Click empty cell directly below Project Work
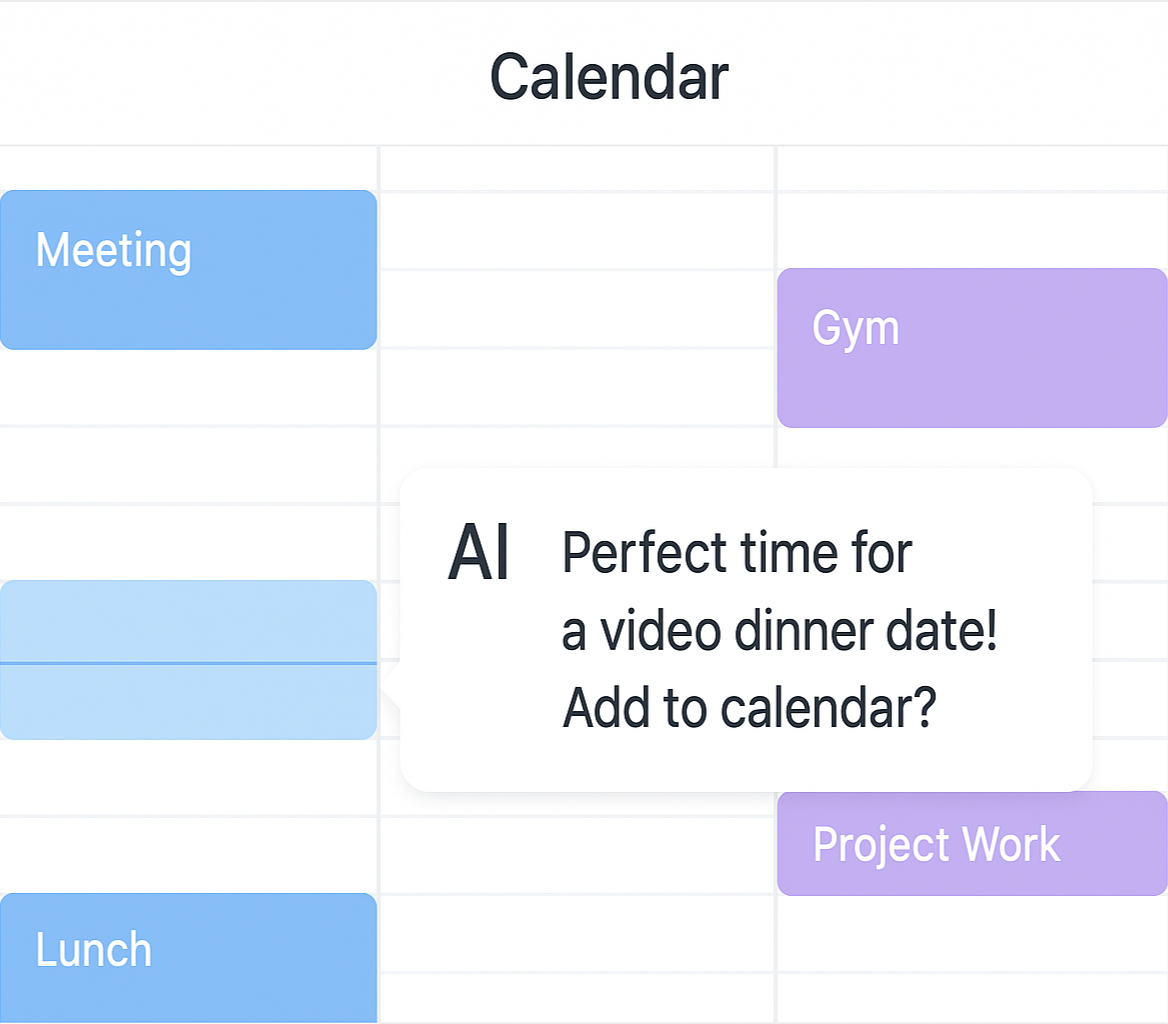Image resolution: width=1168 pixels, height=1024 pixels. (972, 934)
